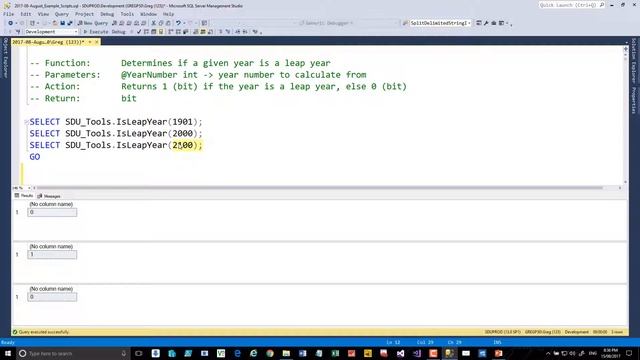Click the New Query toolbar button
The image size is (640, 360).
click(93, 23)
